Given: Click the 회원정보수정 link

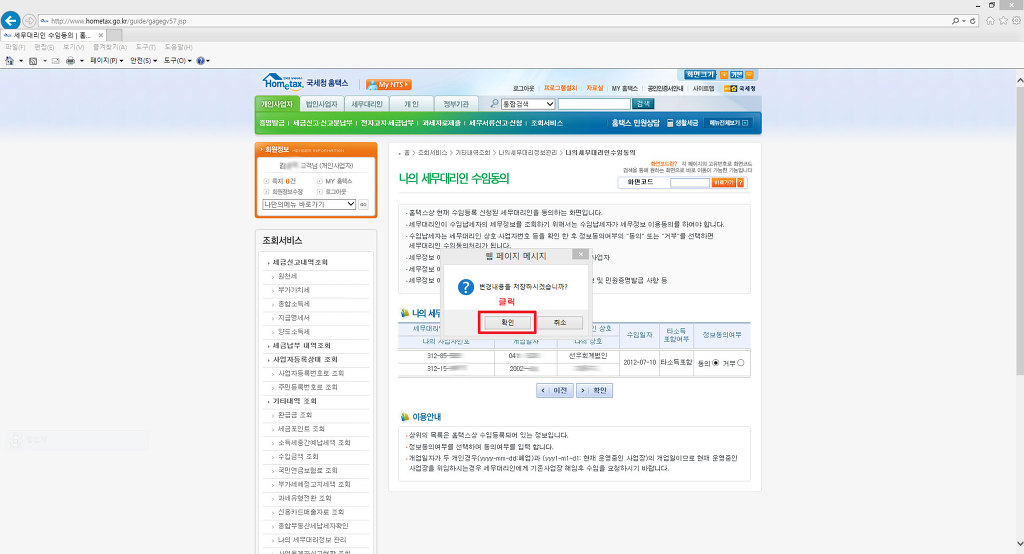Looking at the screenshot, I should (x=287, y=192).
